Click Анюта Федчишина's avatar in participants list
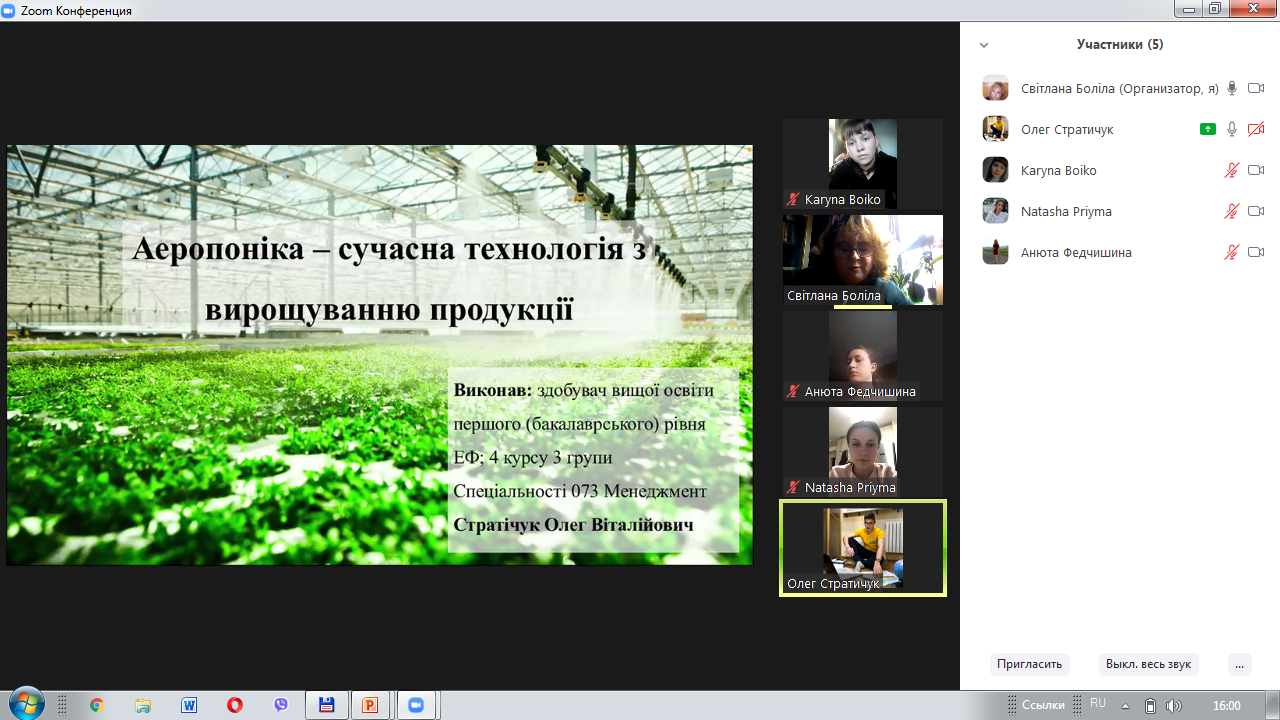 (995, 252)
